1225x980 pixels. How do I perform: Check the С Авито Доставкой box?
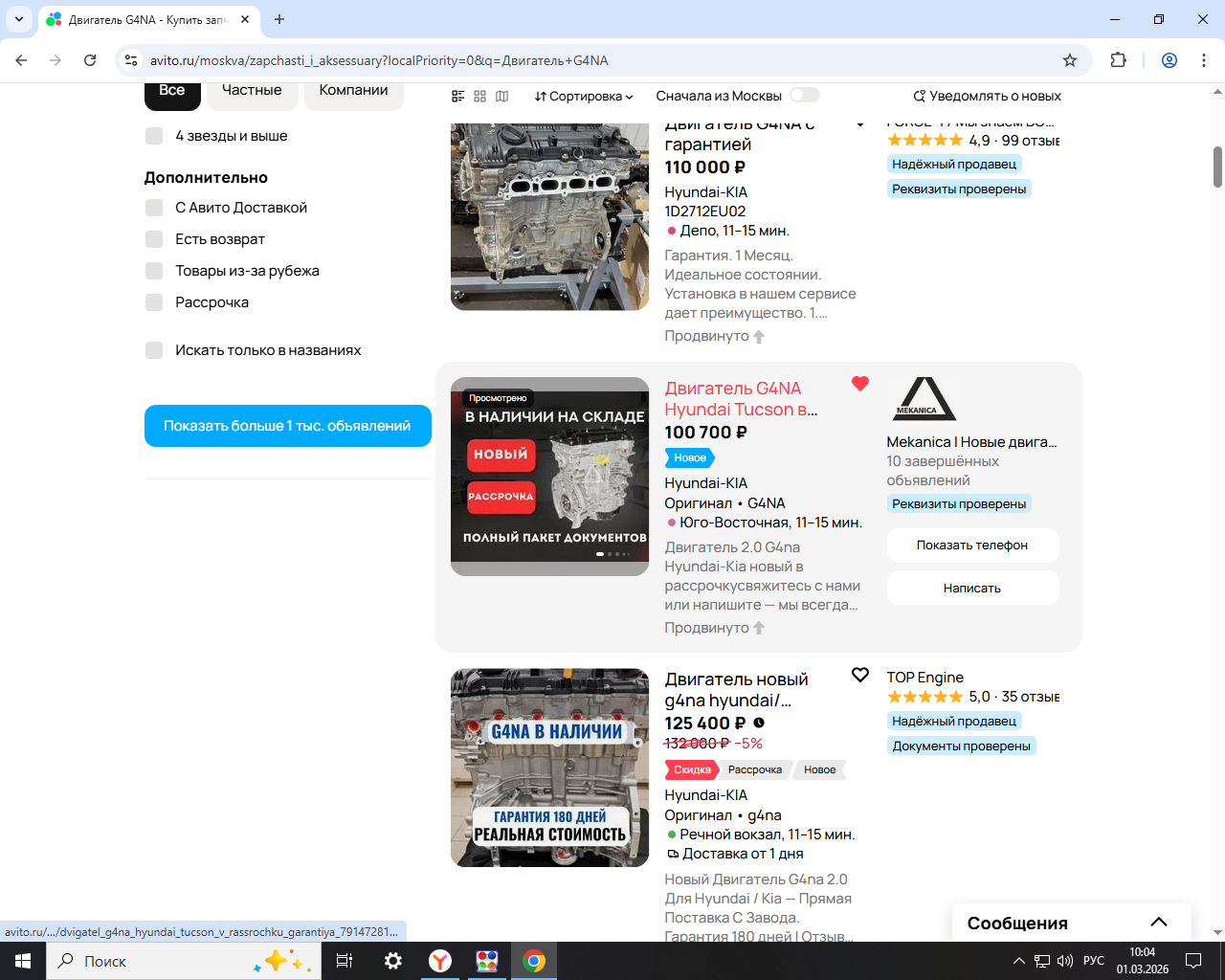(x=154, y=208)
